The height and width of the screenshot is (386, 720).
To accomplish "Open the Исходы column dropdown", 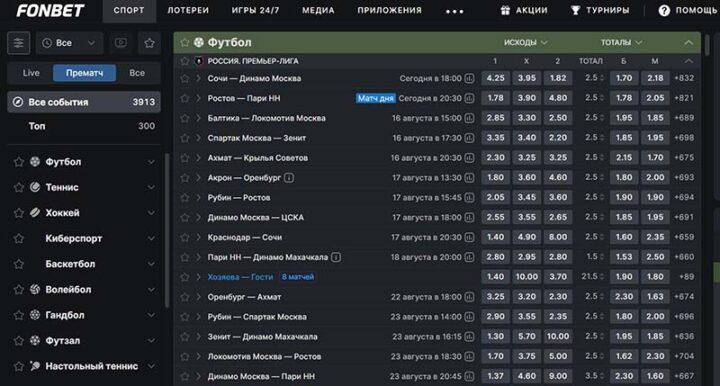I will pyautogui.click(x=525, y=43).
